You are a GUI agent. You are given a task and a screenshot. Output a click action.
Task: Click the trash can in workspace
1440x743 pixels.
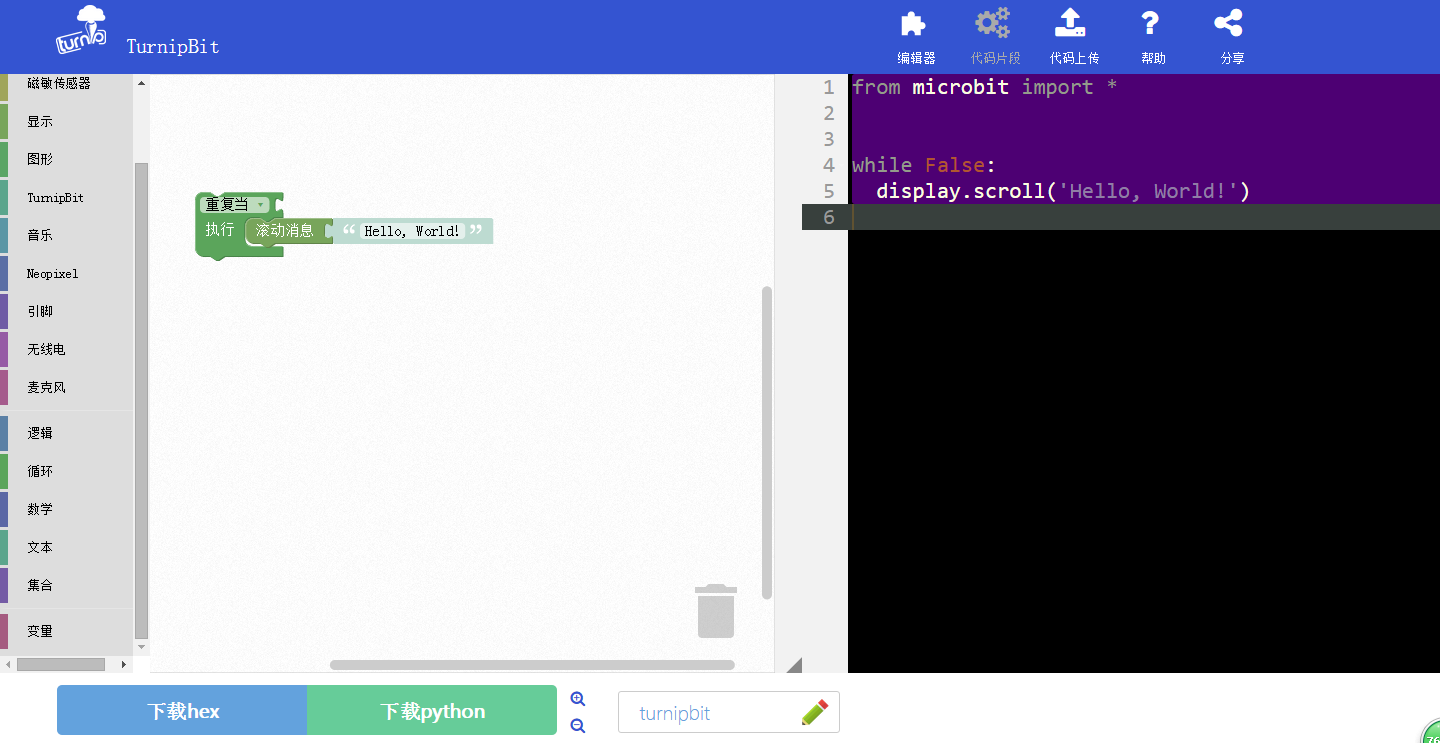click(716, 611)
